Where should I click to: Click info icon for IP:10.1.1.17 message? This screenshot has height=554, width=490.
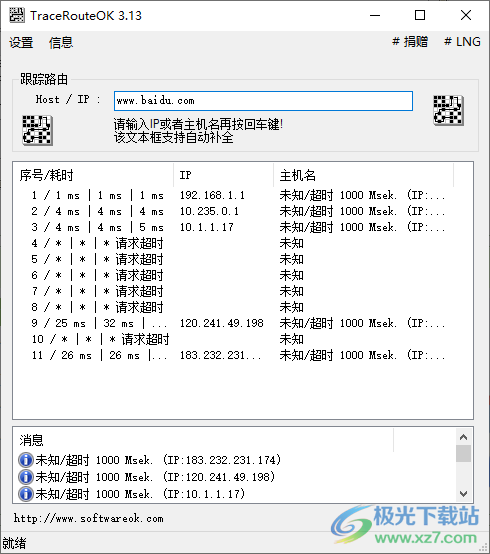(x=25, y=494)
